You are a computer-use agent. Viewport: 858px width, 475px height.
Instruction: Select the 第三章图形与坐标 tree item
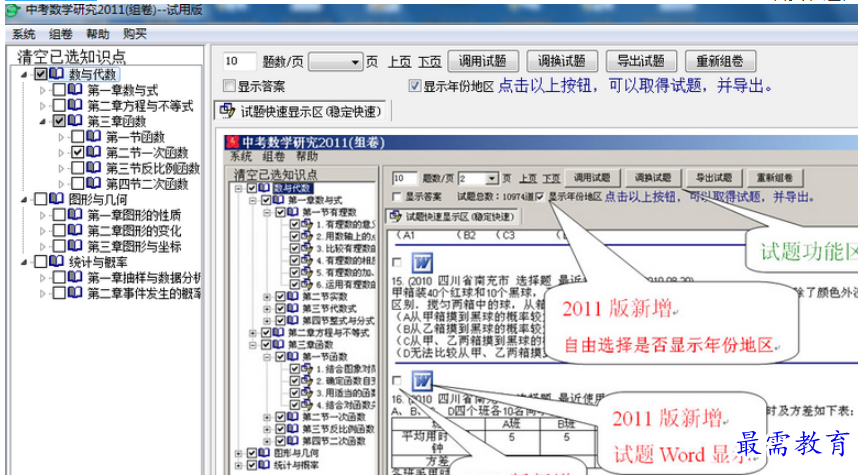pyautogui.click(x=134, y=247)
